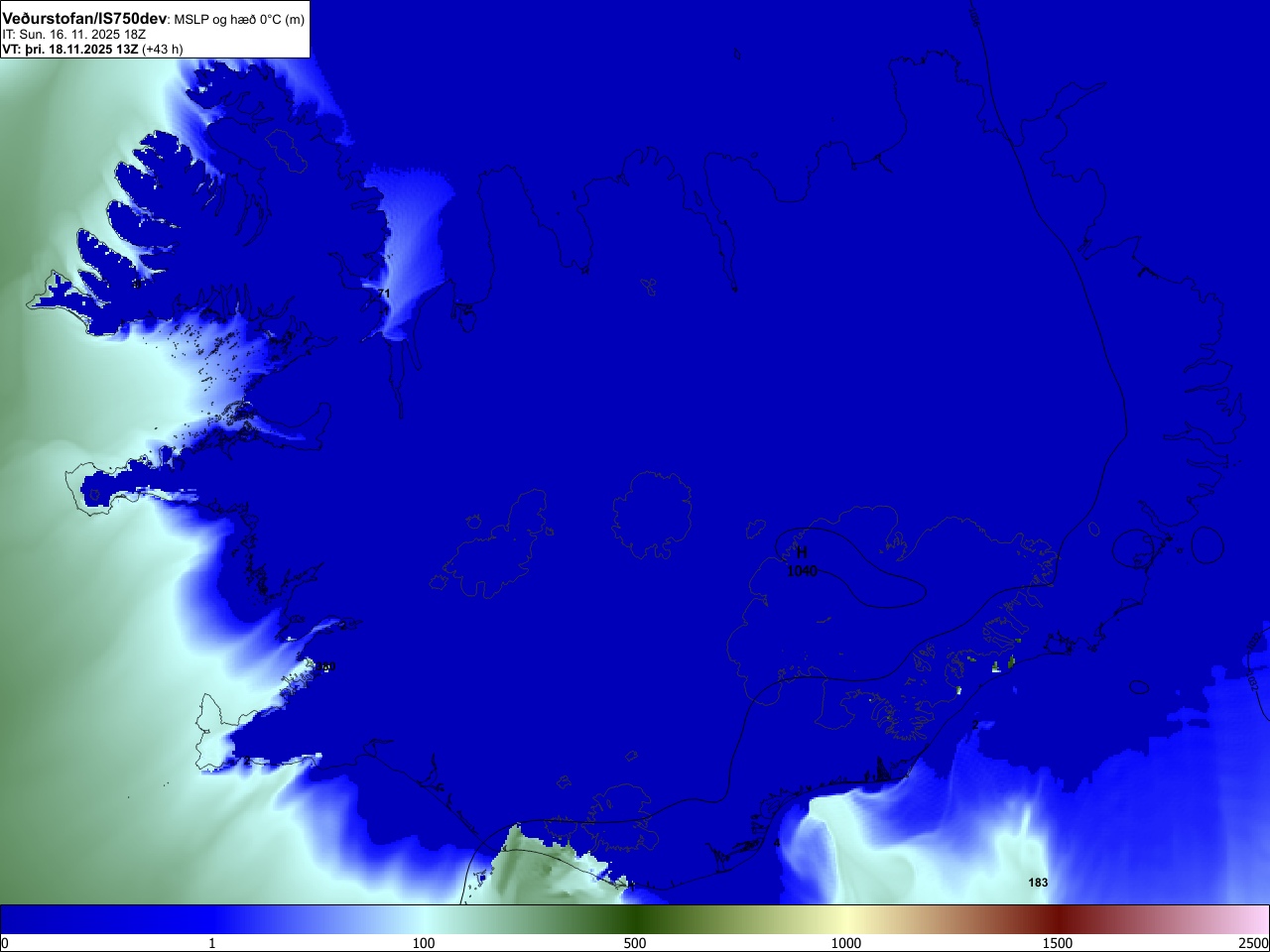Click the colorbar tick label 2500
The width and height of the screenshot is (1270, 952).
[x=1254, y=943]
